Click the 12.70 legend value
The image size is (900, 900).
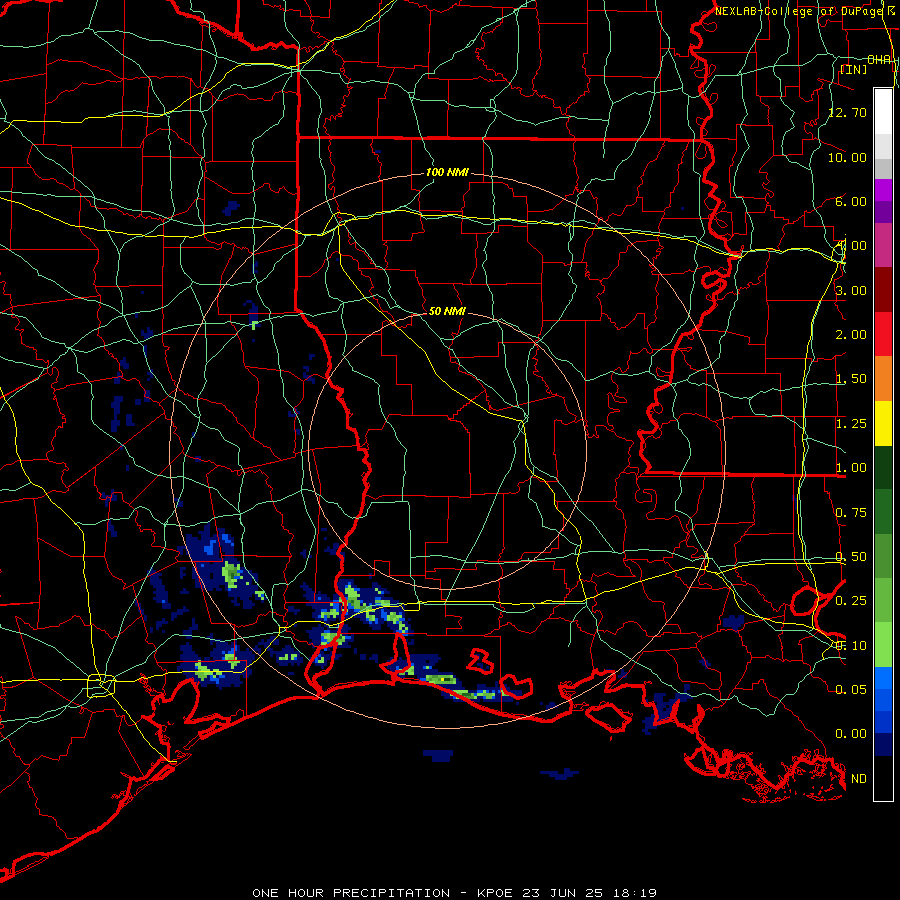pyautogui.click(x=848, y=112)
